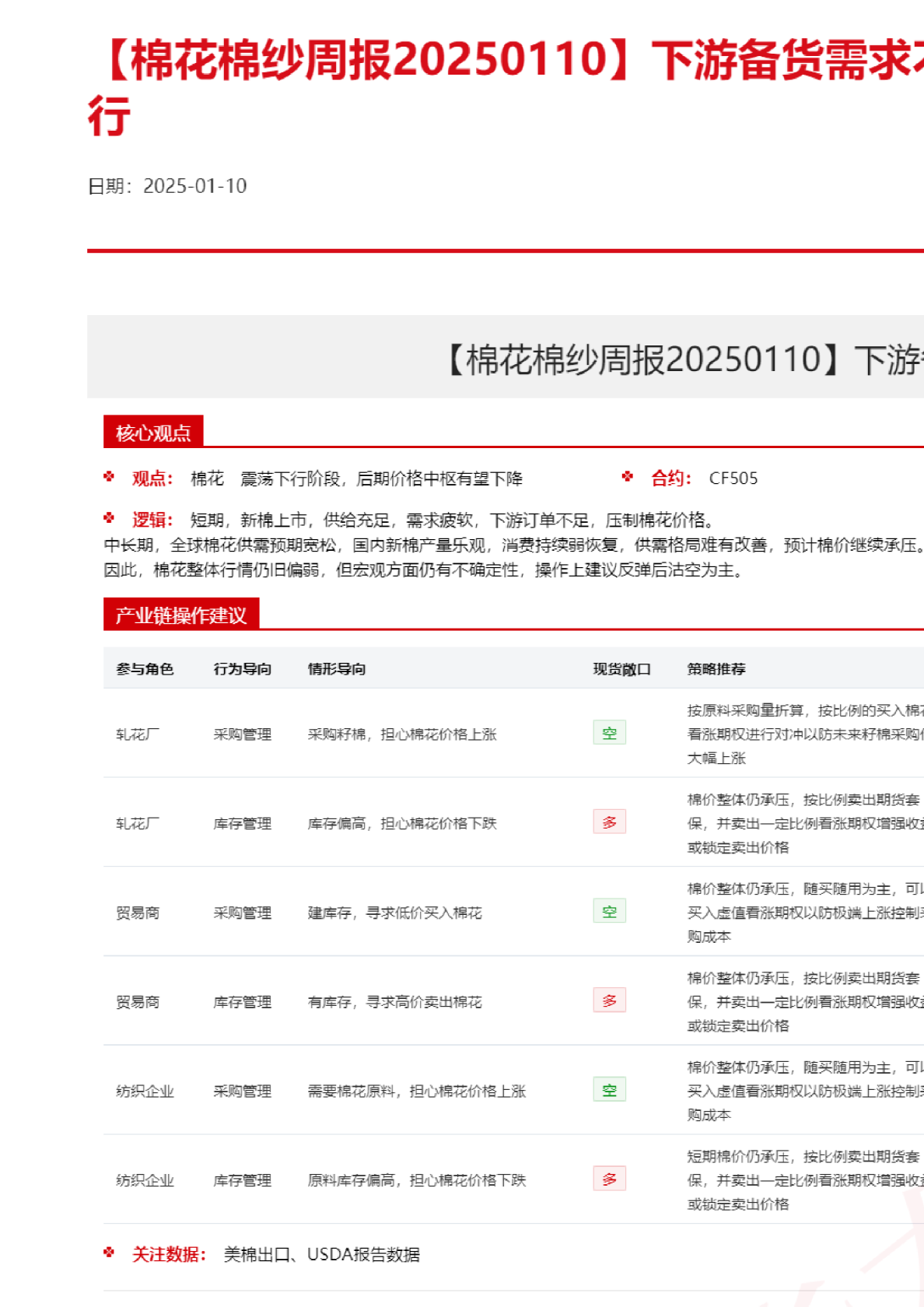Click the 多 badge in 轧花厂 库存管理 row
Viewport: 924px width, 1307px height.
tap(609, 822)
